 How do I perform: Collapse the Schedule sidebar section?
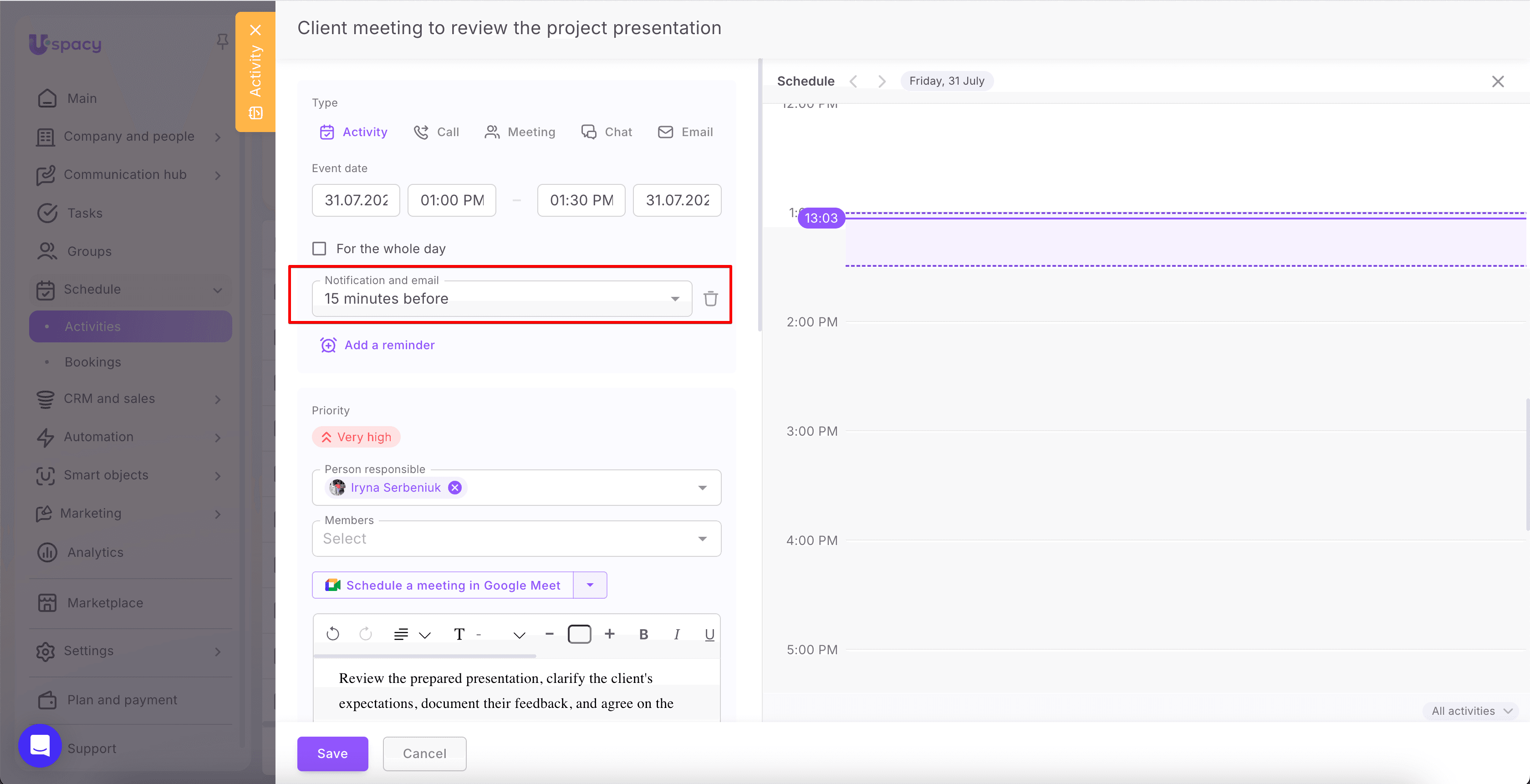pos(217,290)
